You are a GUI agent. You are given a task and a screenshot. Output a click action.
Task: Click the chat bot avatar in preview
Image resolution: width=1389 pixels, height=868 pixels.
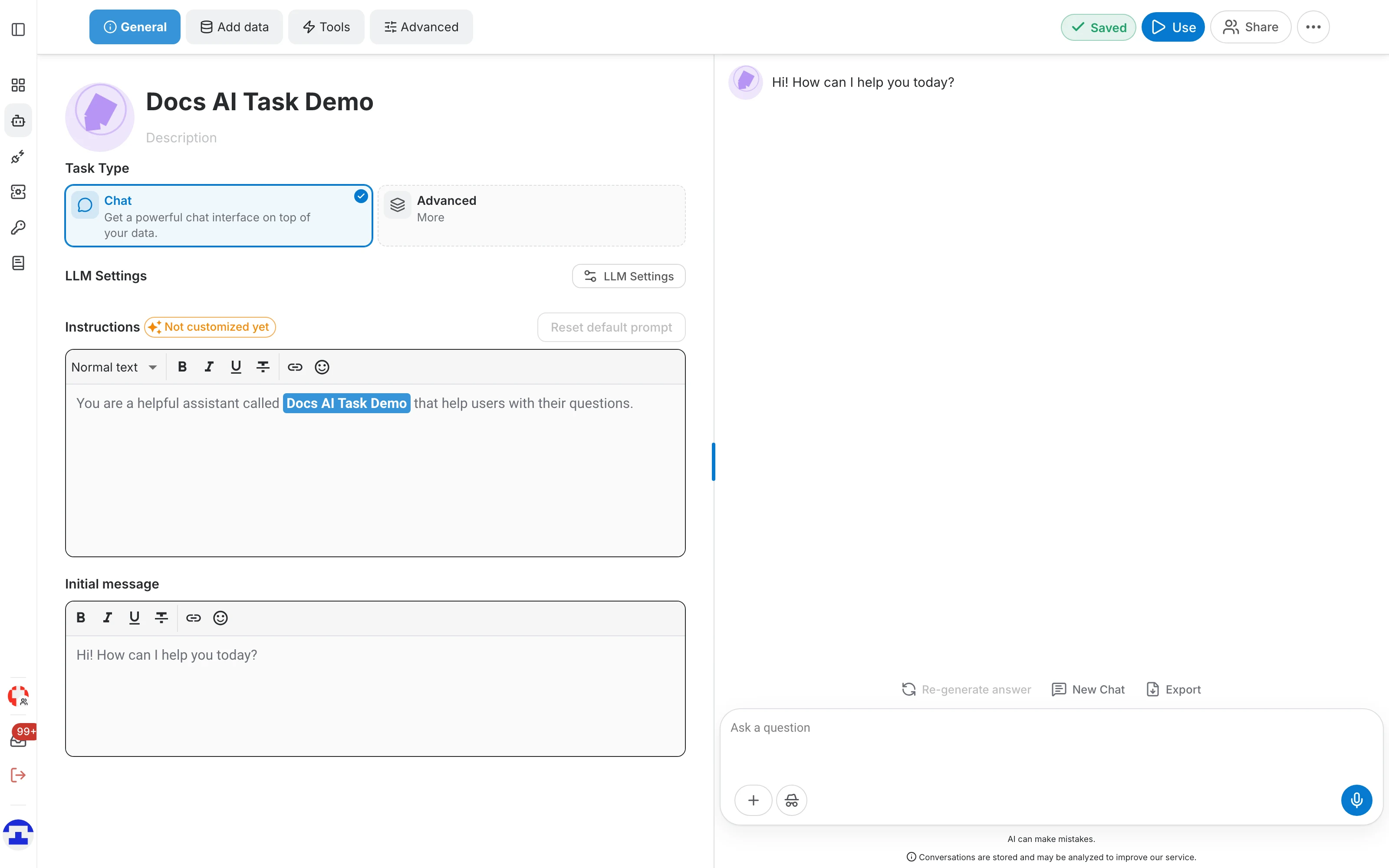(746, 82)
